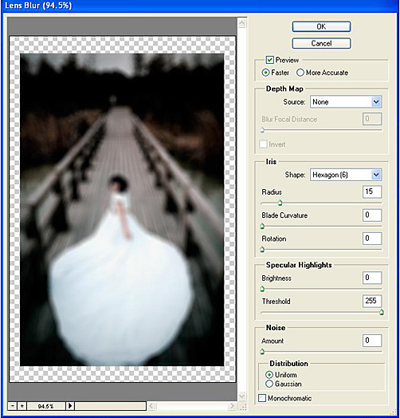
Task: Open the Iris Shape dropdown
Action: pyautogui.click(x=346, y=175)
